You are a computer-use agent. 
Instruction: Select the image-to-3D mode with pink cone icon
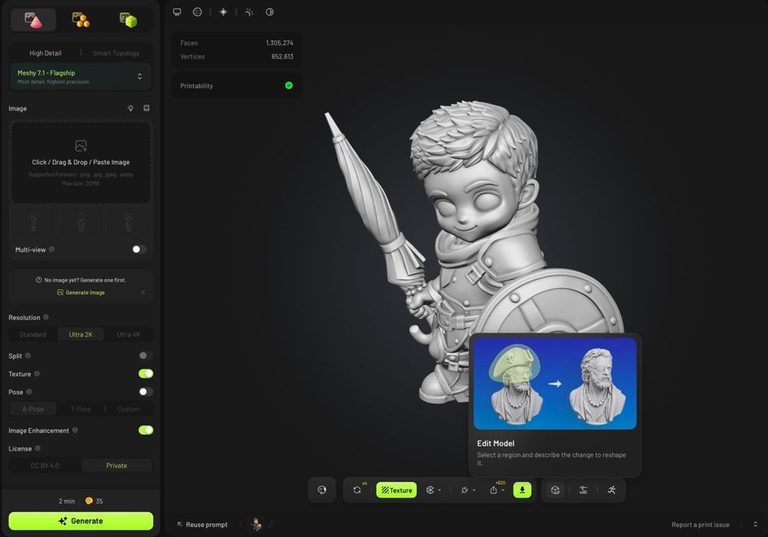(33, 20)
